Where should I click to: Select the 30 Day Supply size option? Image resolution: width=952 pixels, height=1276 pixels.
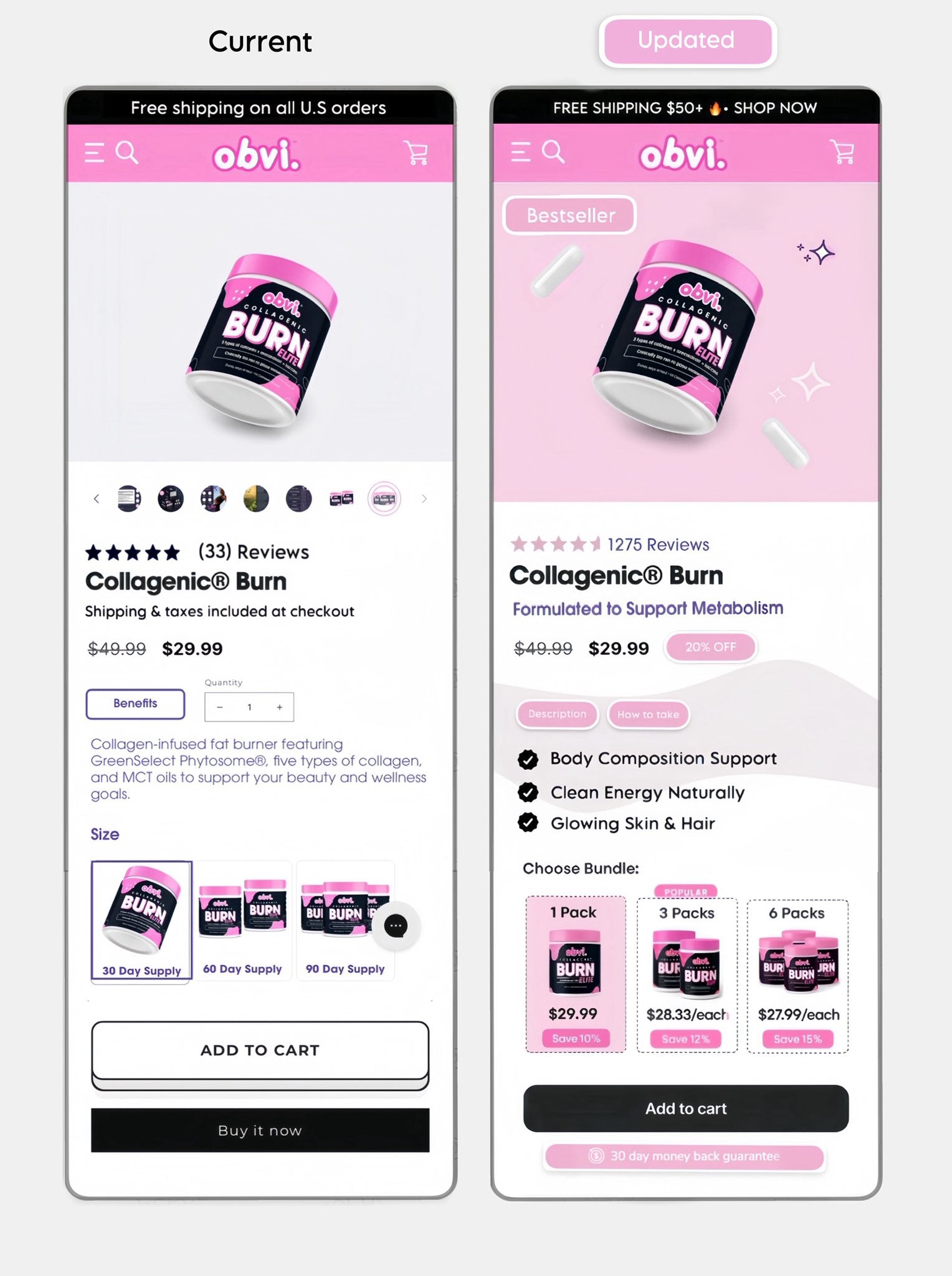pos(141,921)
